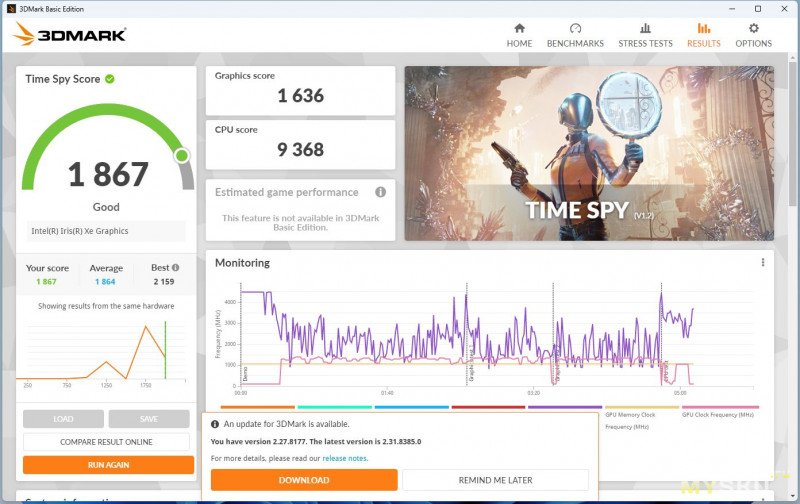Click the Average score value 1 864

coord(105,282)
